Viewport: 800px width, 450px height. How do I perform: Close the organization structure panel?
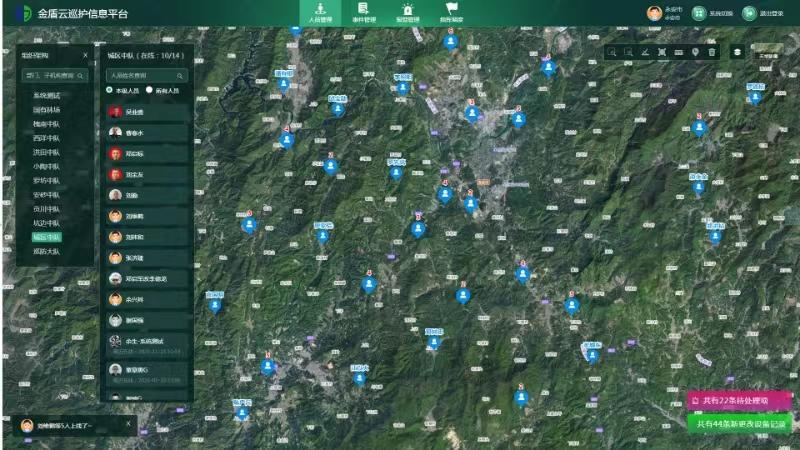85,56
